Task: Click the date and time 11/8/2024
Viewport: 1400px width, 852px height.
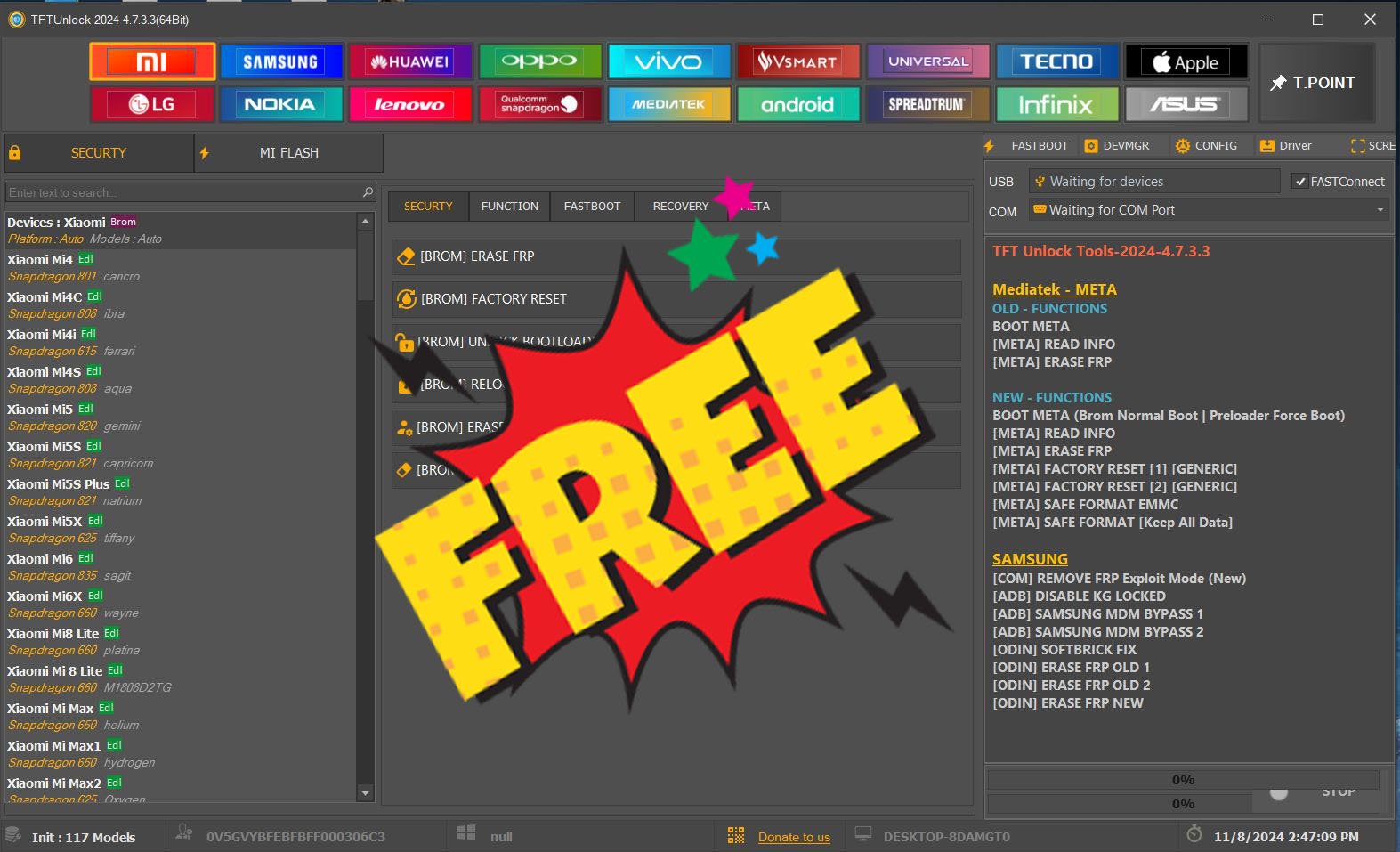Action: click(x=1286, y=837)
